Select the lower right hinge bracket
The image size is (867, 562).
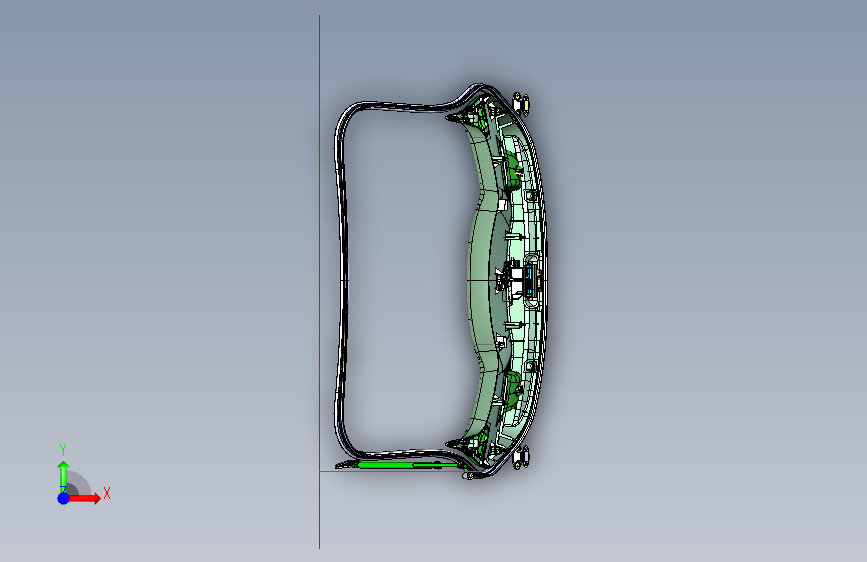[521, 457]
